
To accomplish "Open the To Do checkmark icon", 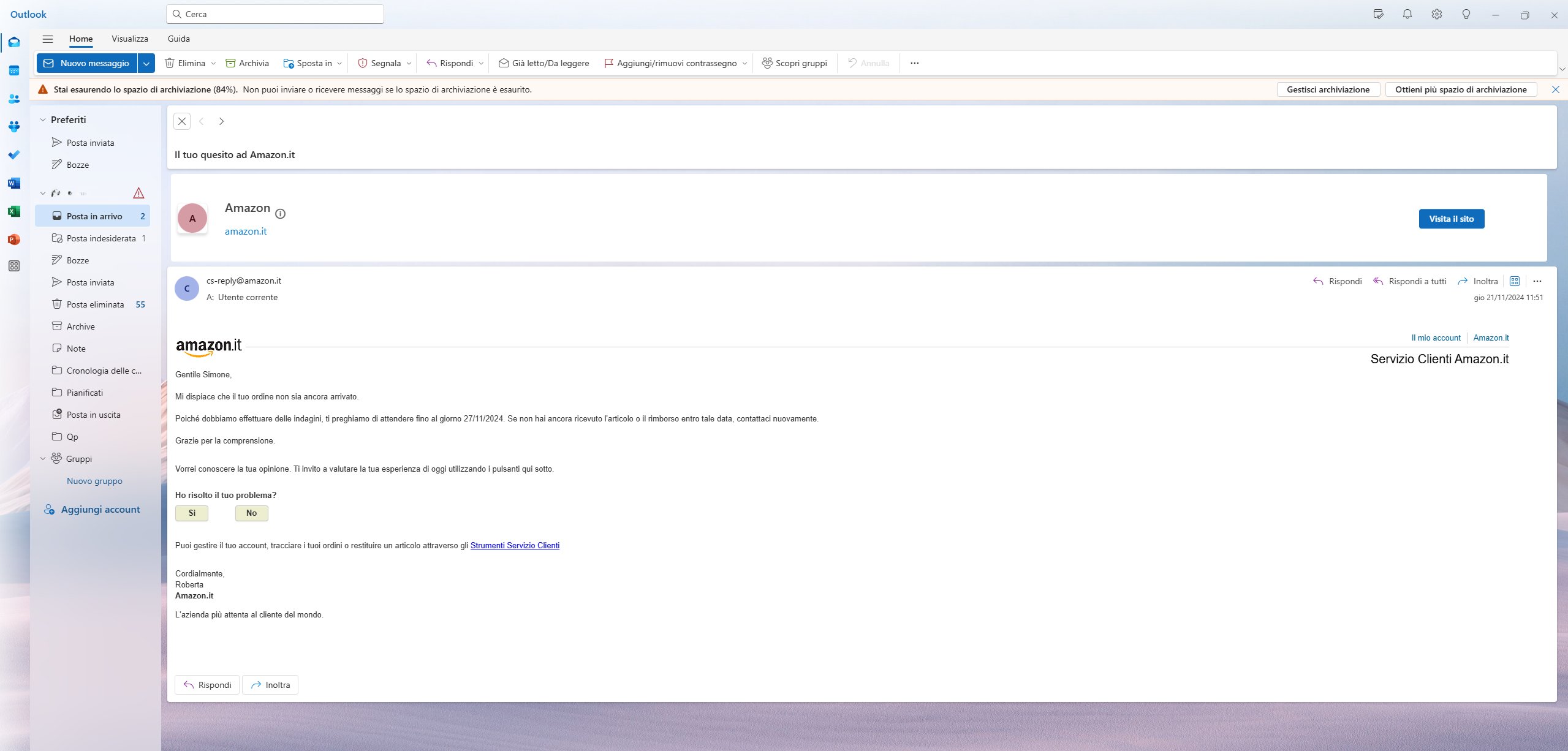I will click(14, 155).
